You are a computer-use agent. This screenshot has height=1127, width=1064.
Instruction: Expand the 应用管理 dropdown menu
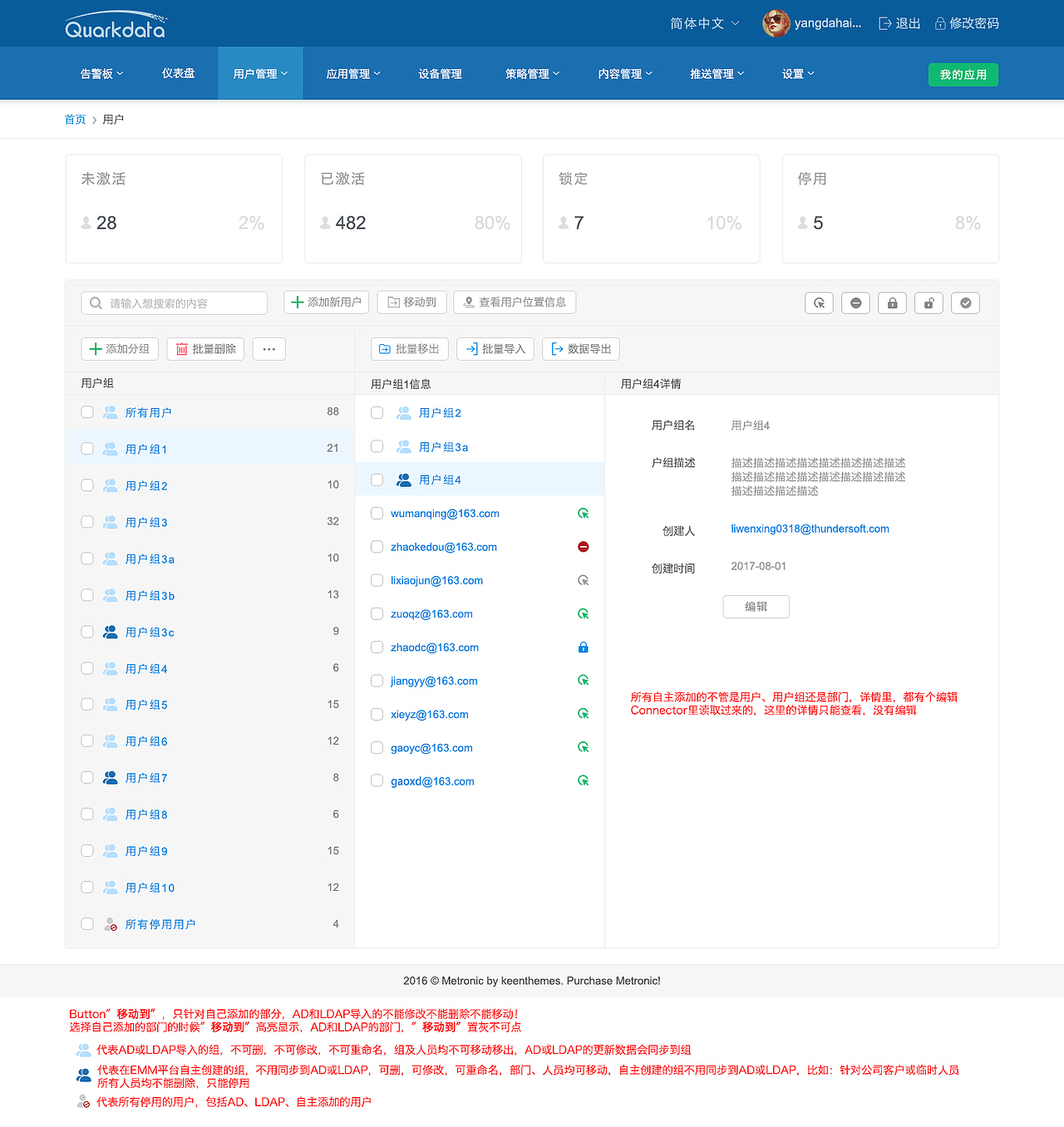pos(353,74)
